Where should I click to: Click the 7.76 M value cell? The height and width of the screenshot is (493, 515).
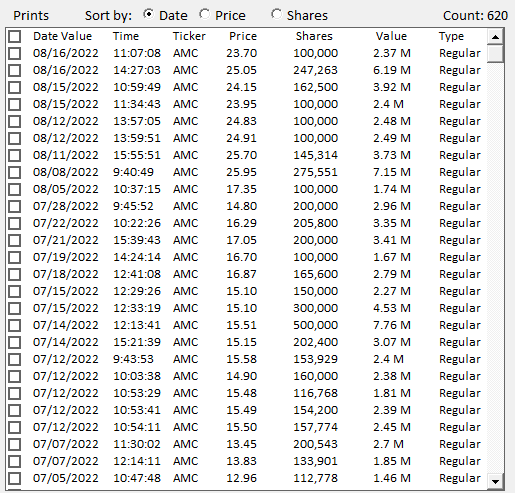(x=392, y=325)
